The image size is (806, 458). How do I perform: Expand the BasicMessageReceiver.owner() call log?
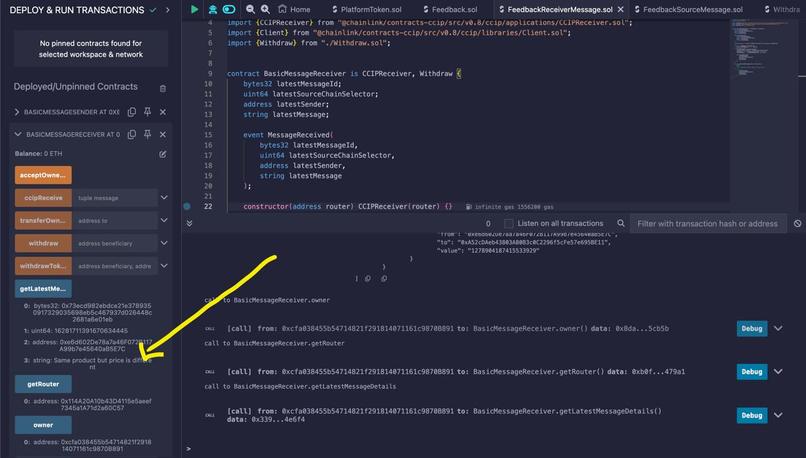pyautogui.click(x=778, y=328)
